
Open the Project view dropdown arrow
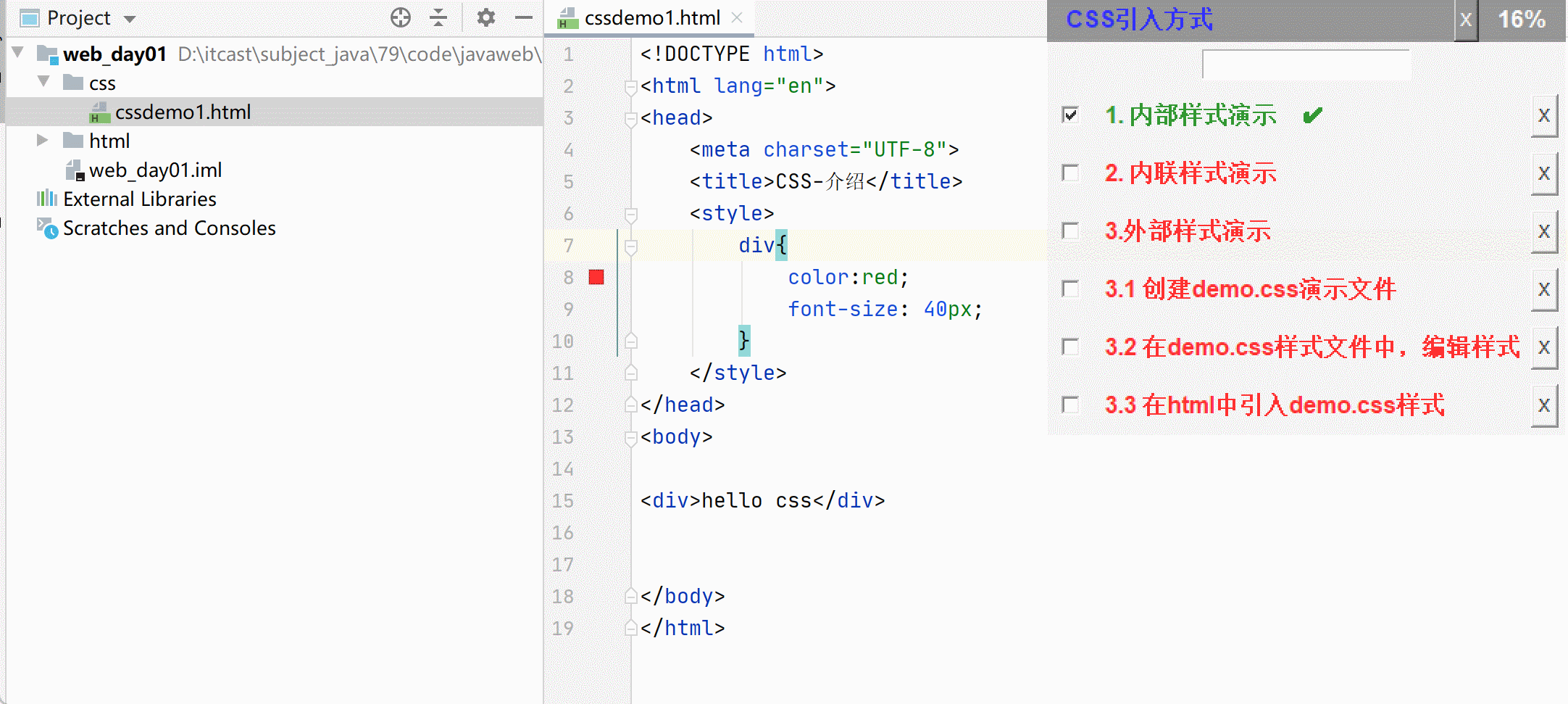point(130,19)
